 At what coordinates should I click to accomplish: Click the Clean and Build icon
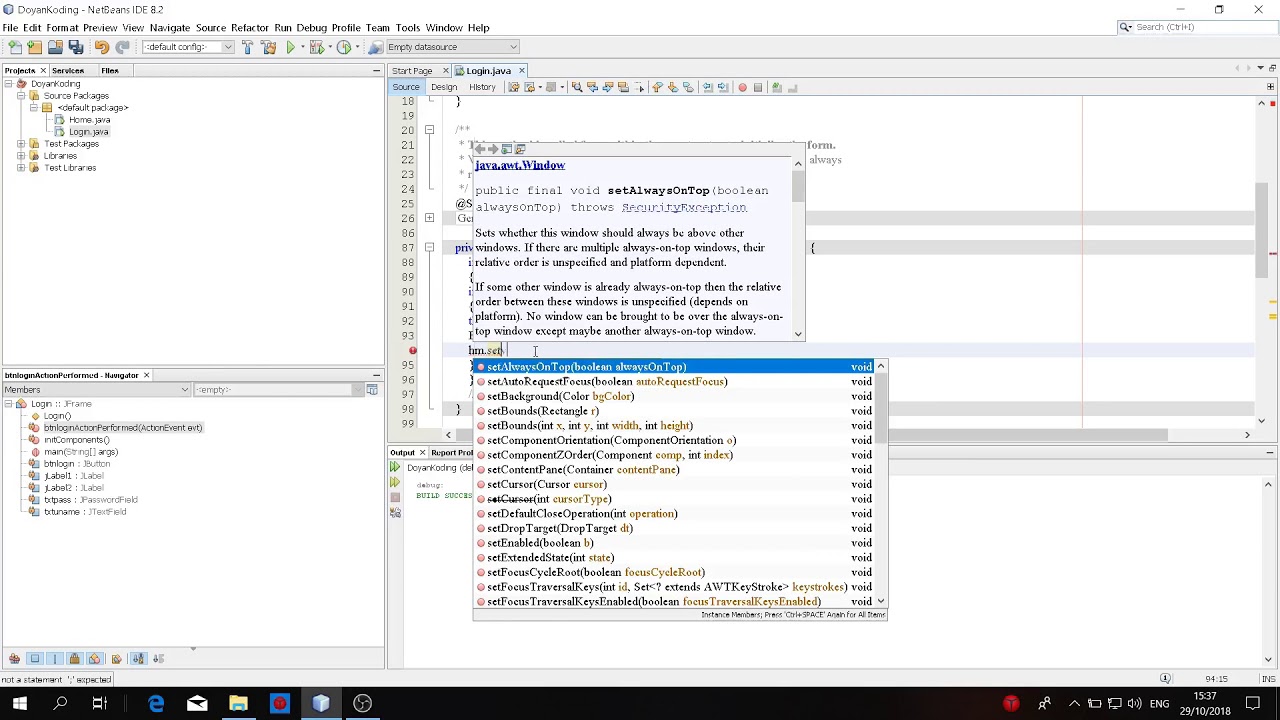coord(268,47)
